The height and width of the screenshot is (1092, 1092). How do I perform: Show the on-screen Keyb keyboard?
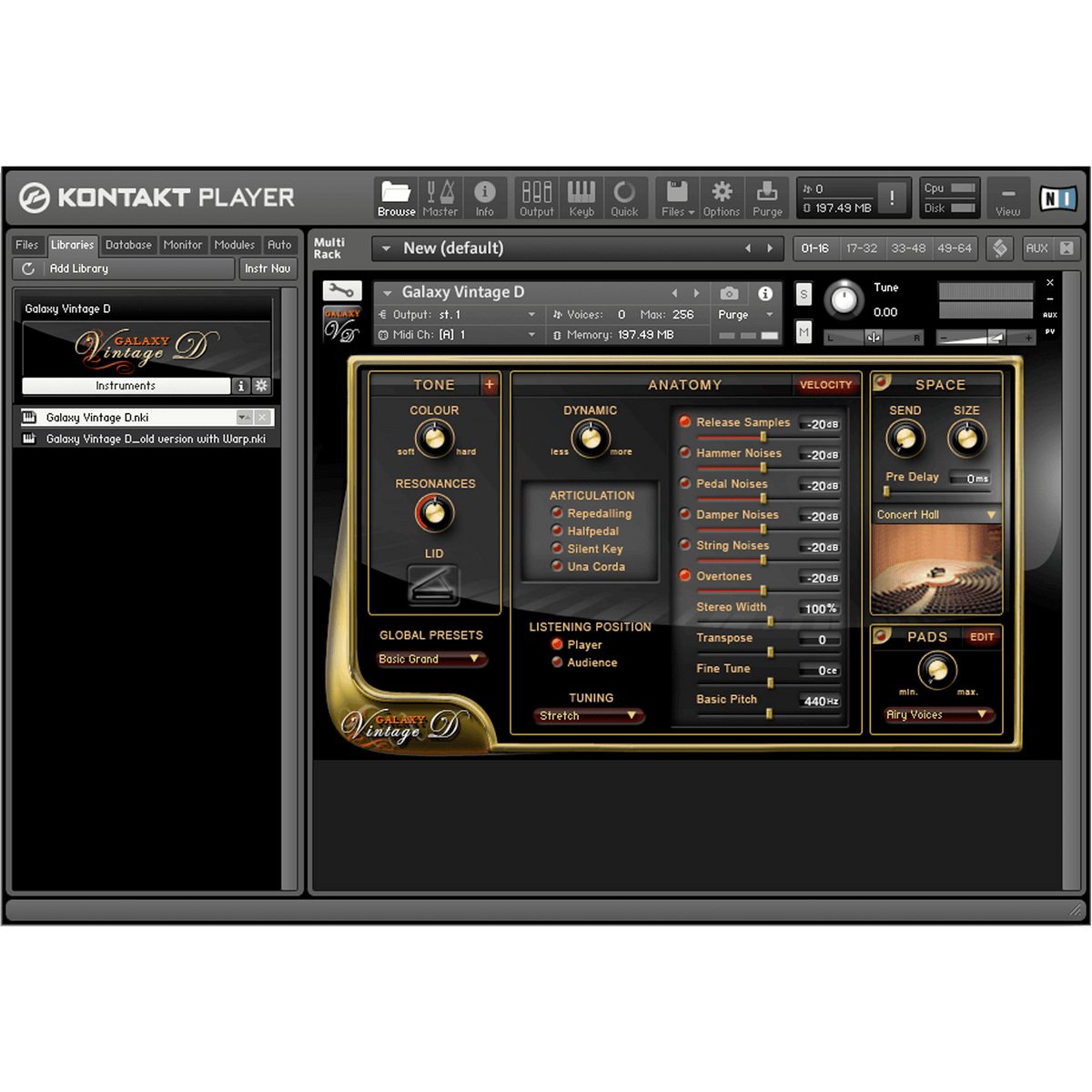tap(581, 197)
